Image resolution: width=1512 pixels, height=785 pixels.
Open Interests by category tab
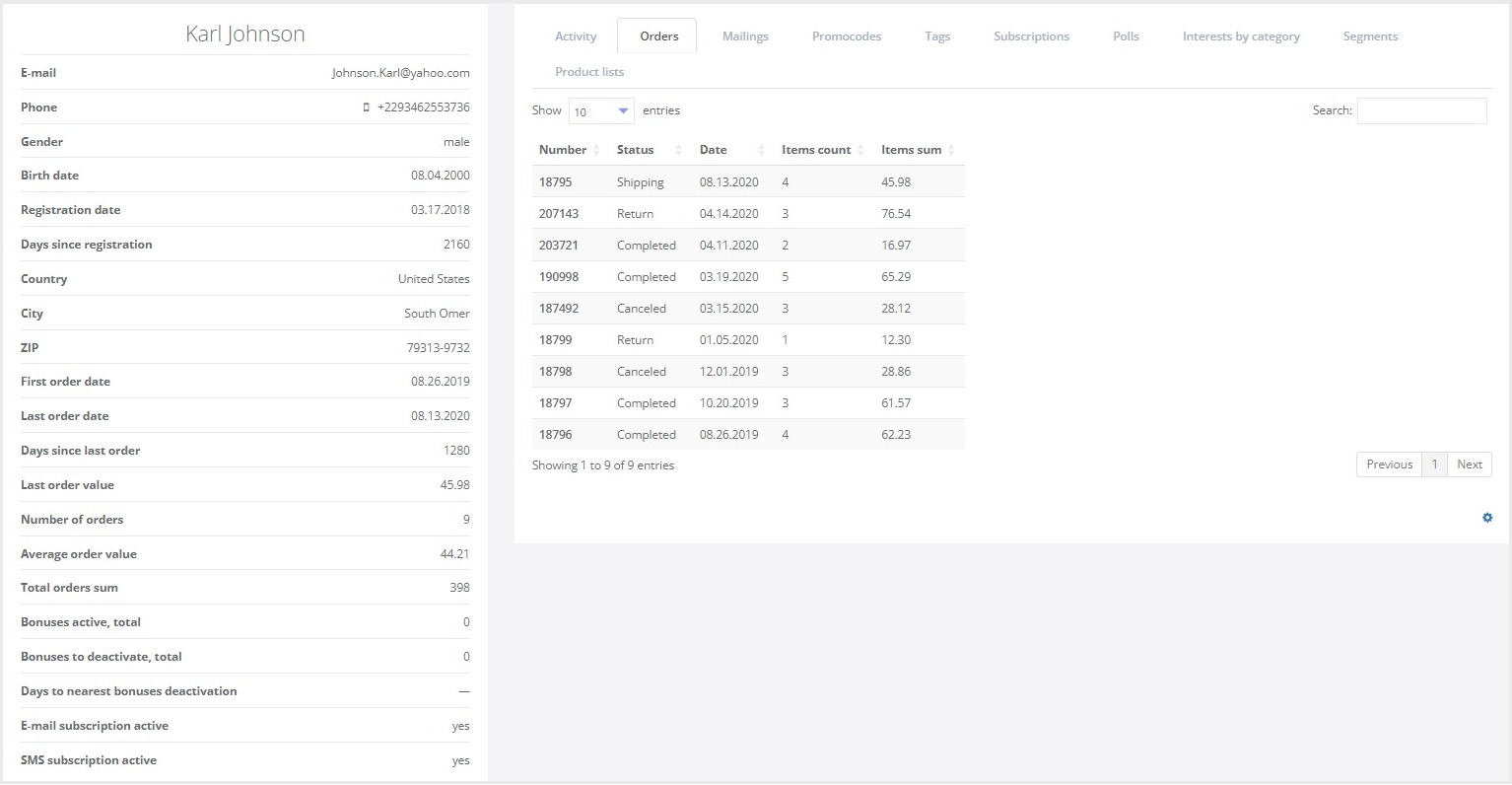1241,36
